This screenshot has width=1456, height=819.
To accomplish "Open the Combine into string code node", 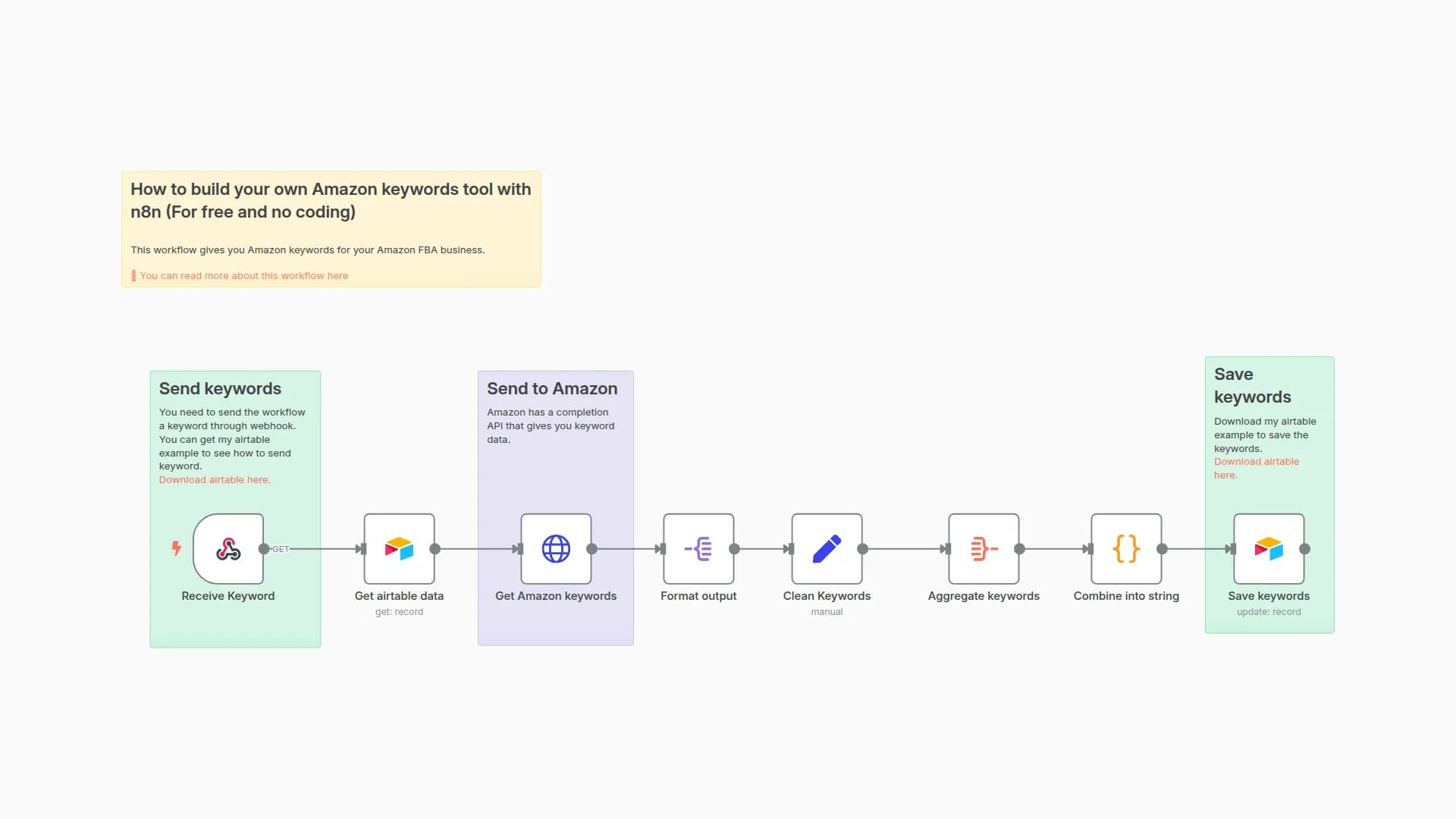I will pyautogui.click(x=1125, y=549).
